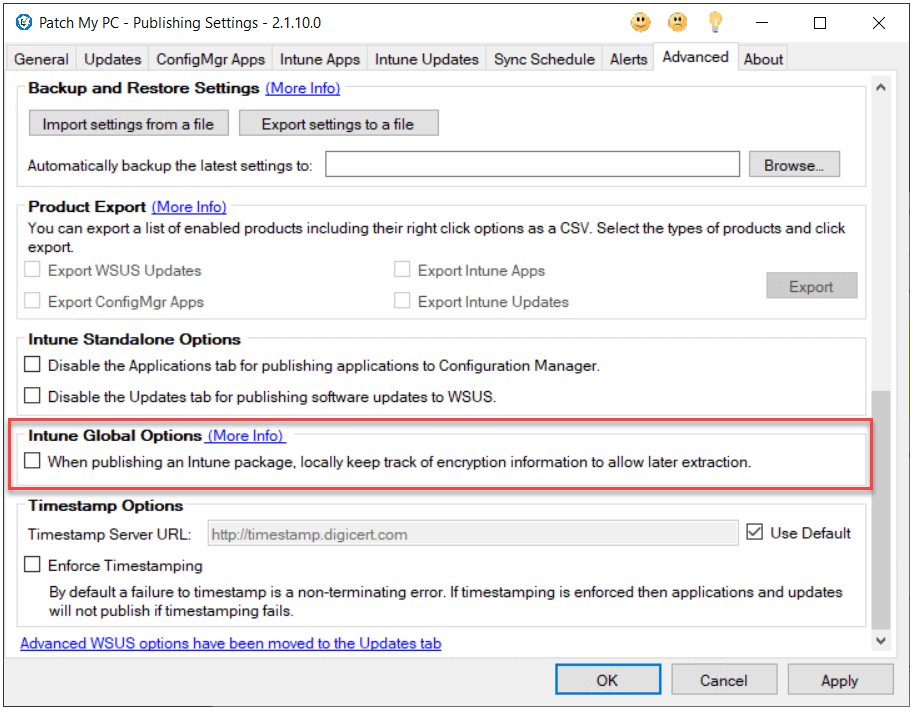Screen dimensions: 913x712
Task: Click the sad face feedback icon
Action: pos(677,23)
